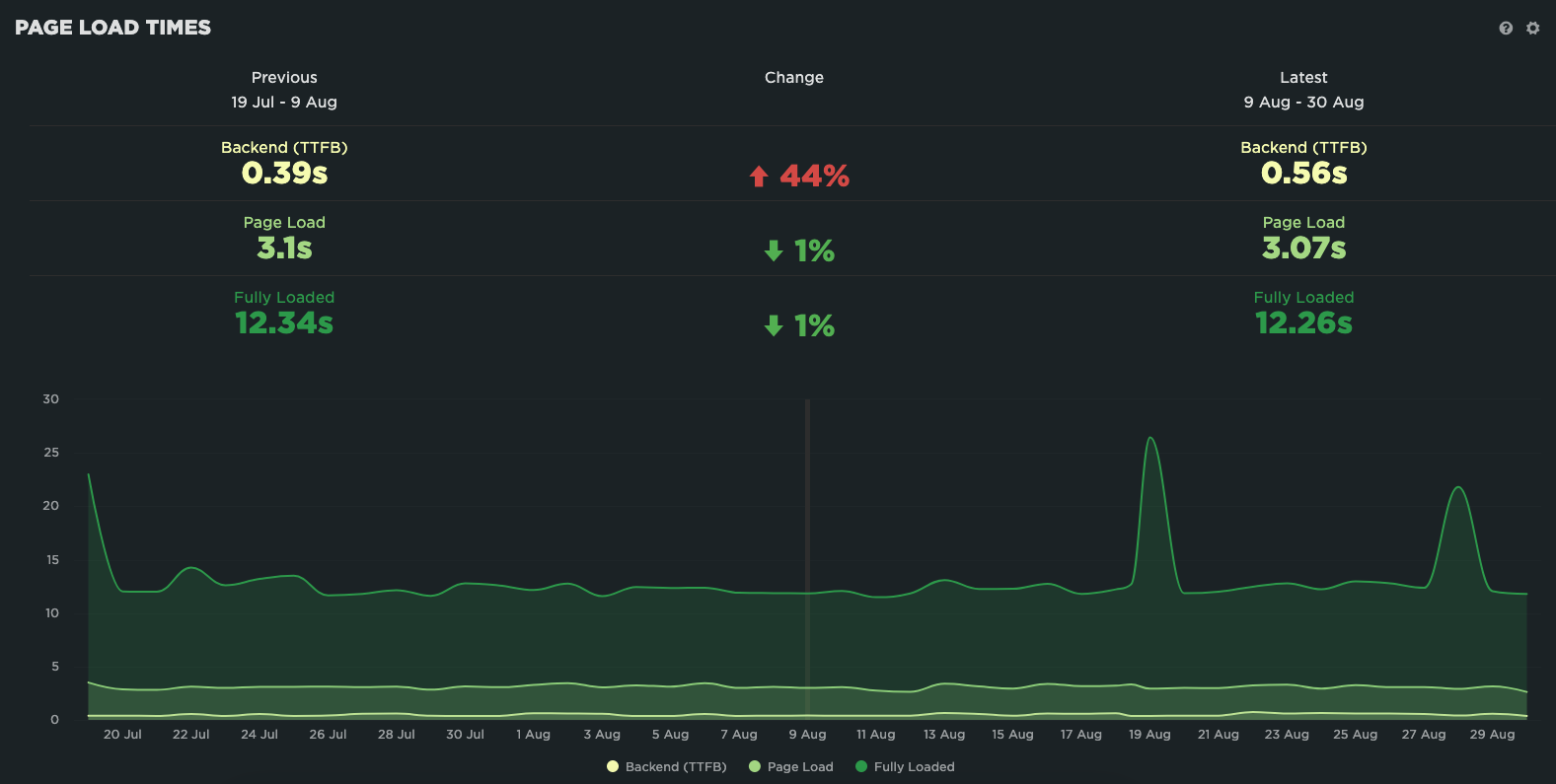
Task: Click the green down arrow in Fully Loaded row
Action: (x=774, y=326)
